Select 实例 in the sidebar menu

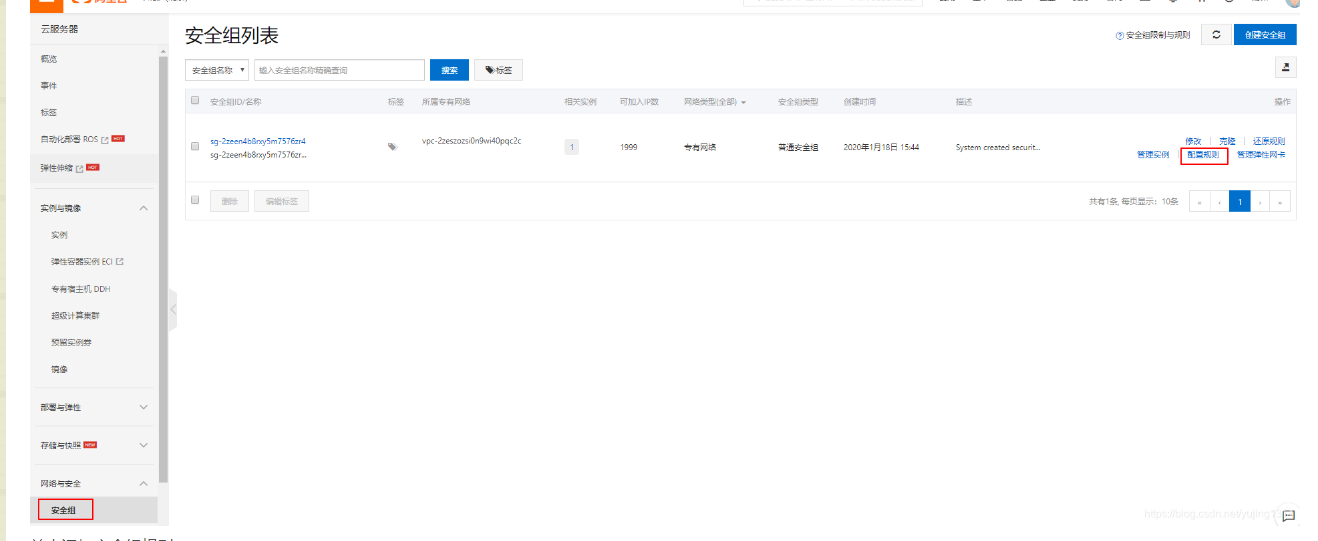tap(60, 235)
